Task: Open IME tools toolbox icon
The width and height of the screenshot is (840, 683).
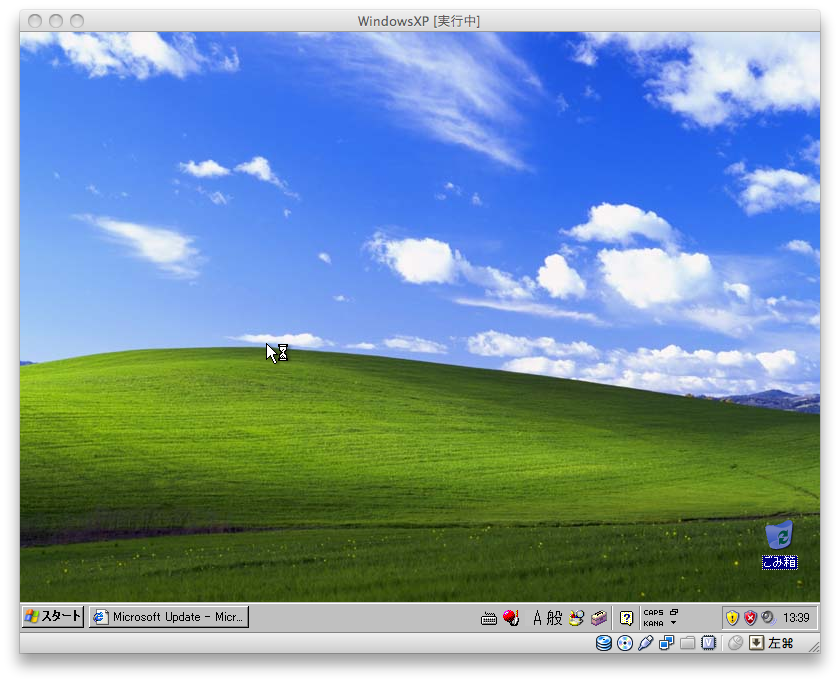Action: (x=598, y=618)
